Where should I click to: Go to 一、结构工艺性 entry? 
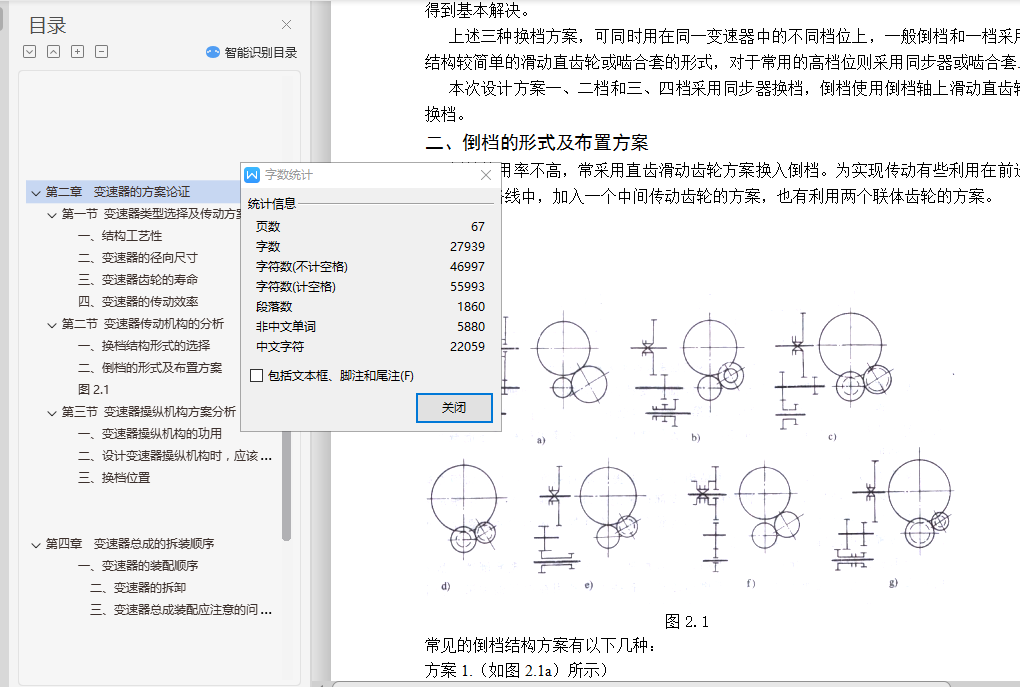pos(120,236)
